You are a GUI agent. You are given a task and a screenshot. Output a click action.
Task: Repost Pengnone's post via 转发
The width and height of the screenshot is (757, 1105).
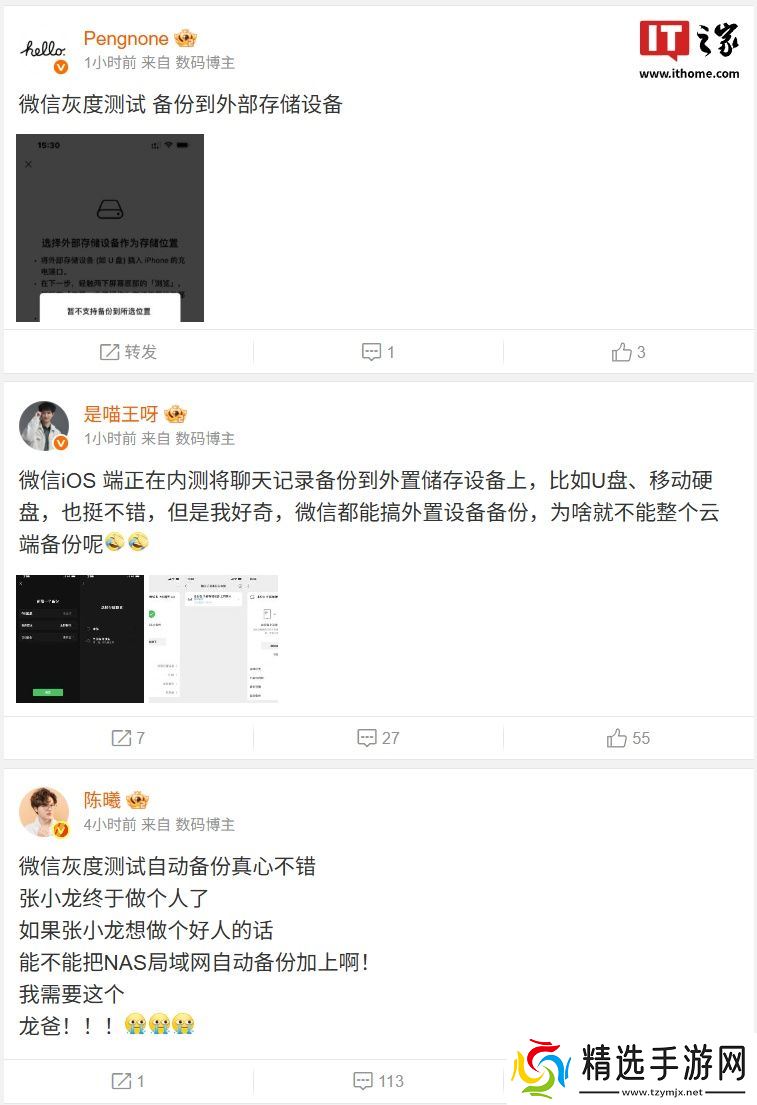coord(128,352)
